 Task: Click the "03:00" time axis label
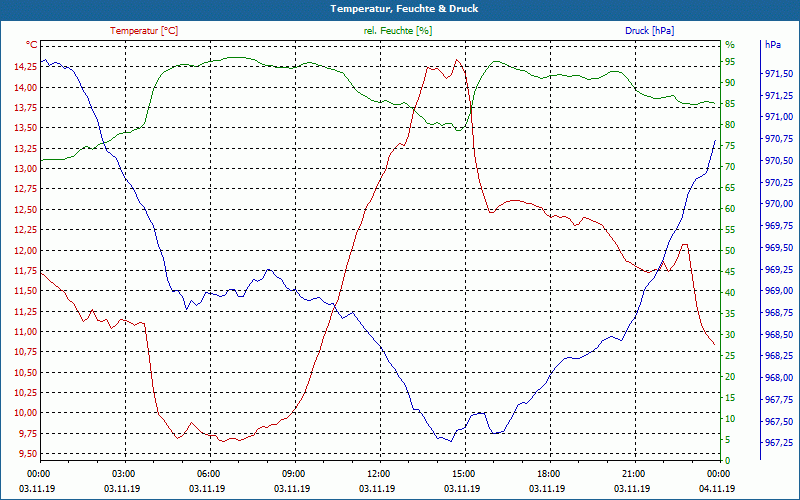point(122,474)
